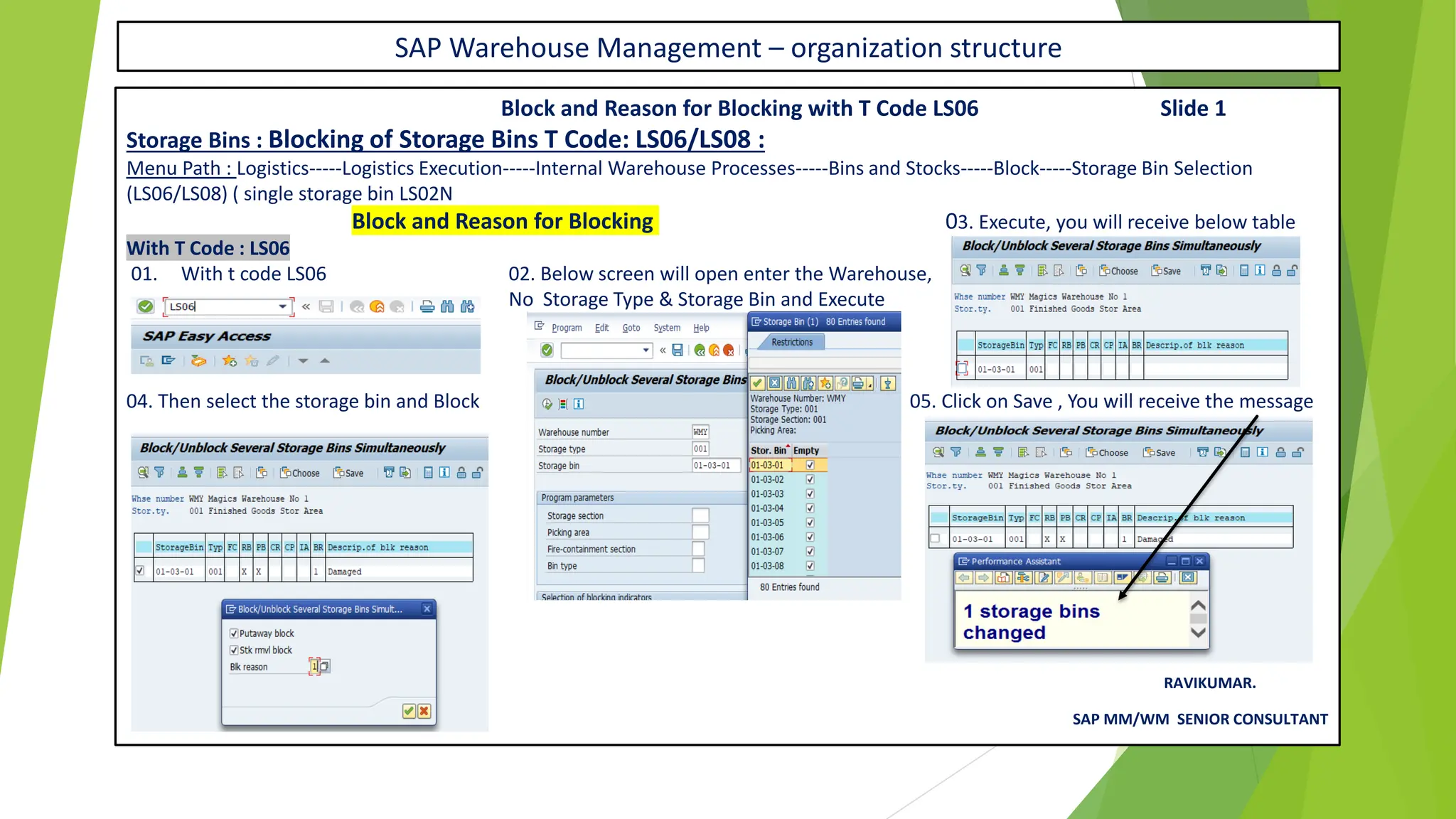Click the Save button in the step 04 toolbar
Viewport: 1456px width, 819px height.
349,473
